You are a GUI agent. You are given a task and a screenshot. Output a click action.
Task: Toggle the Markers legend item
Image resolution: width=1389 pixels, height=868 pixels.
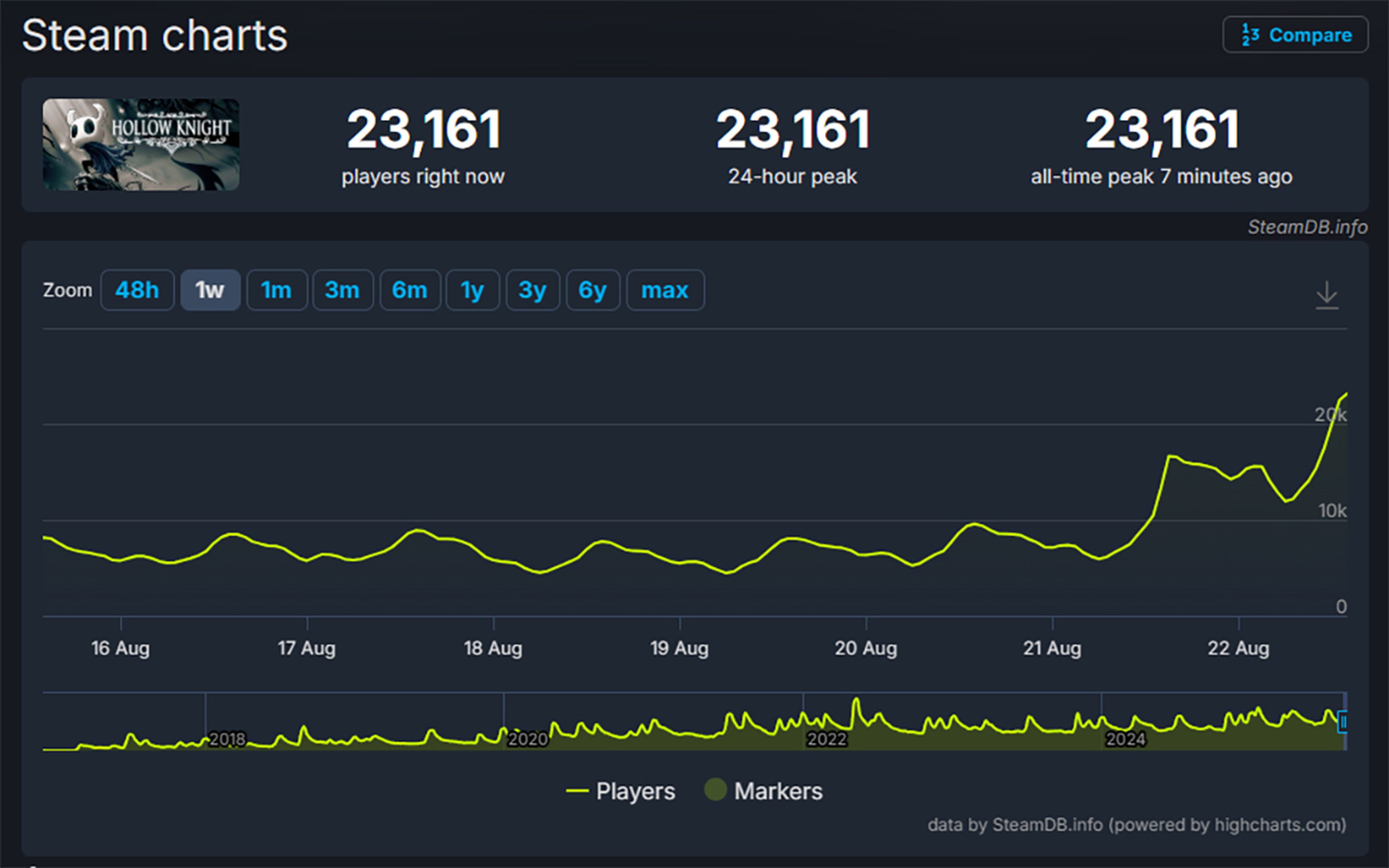click(778, 791)
